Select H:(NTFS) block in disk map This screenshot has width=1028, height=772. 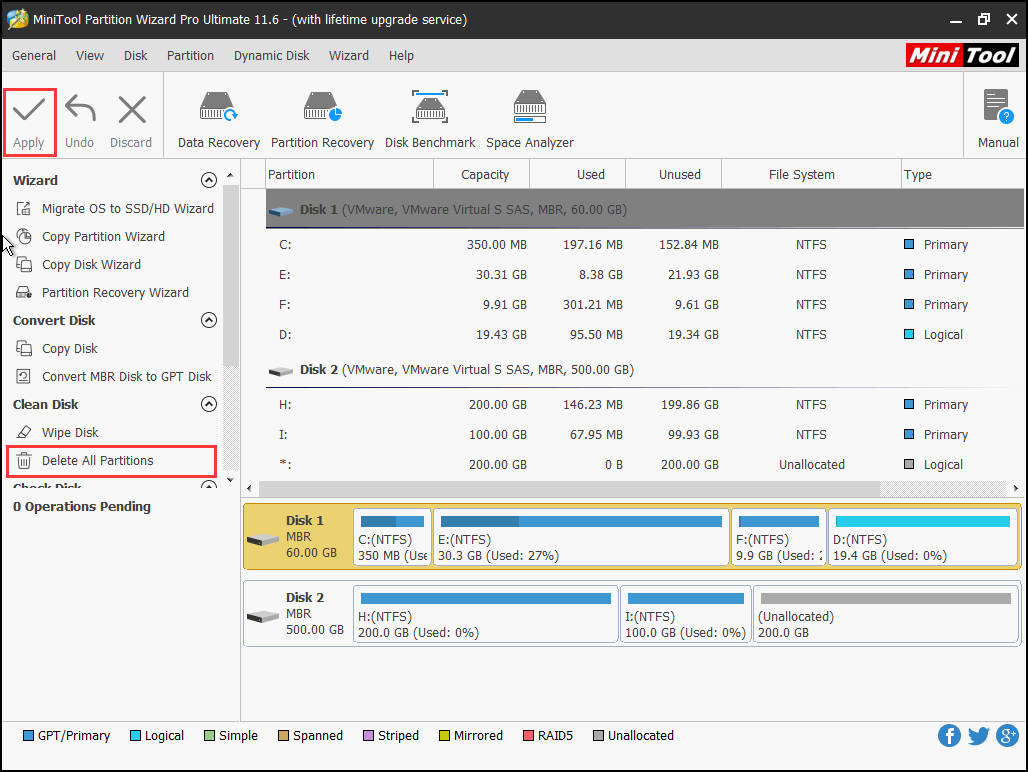(x=485, y=614)
